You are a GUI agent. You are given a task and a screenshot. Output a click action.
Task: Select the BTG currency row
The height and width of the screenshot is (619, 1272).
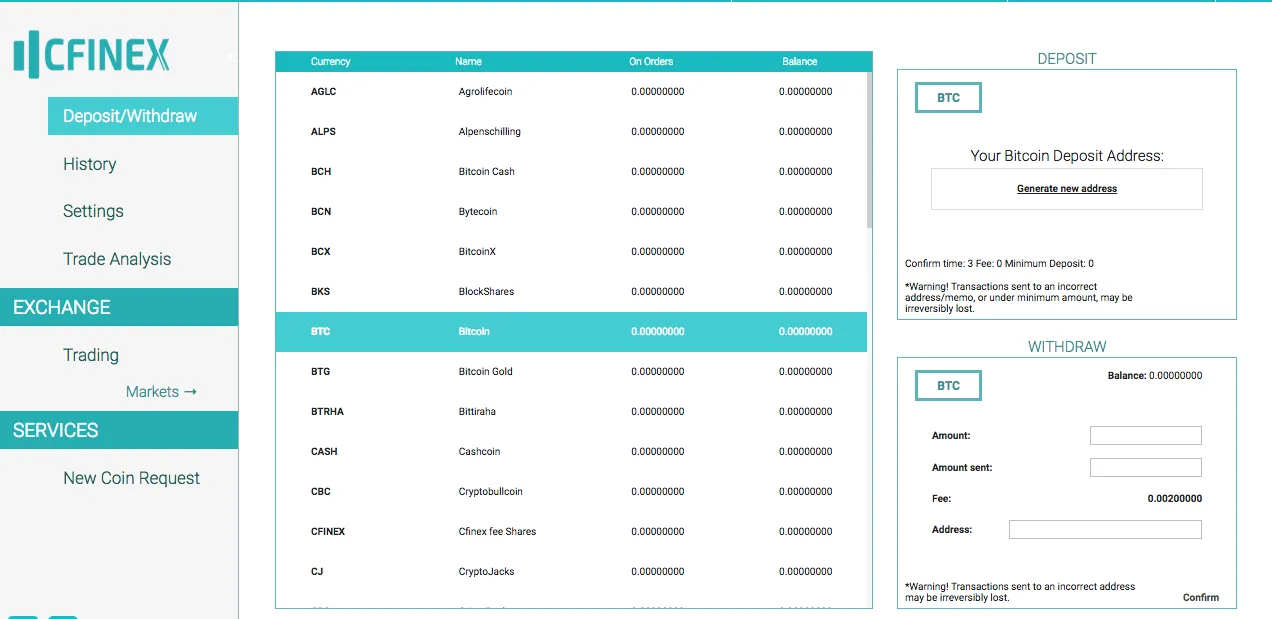pos(571,372)
